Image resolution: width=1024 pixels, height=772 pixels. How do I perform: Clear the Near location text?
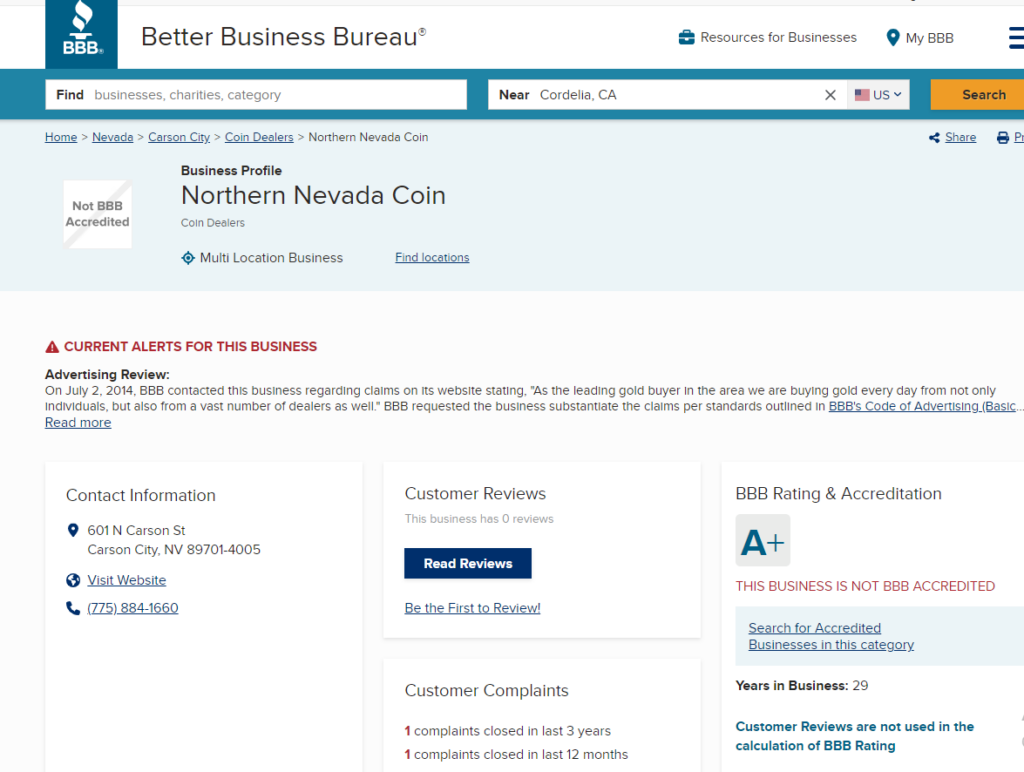coord(830,95)
